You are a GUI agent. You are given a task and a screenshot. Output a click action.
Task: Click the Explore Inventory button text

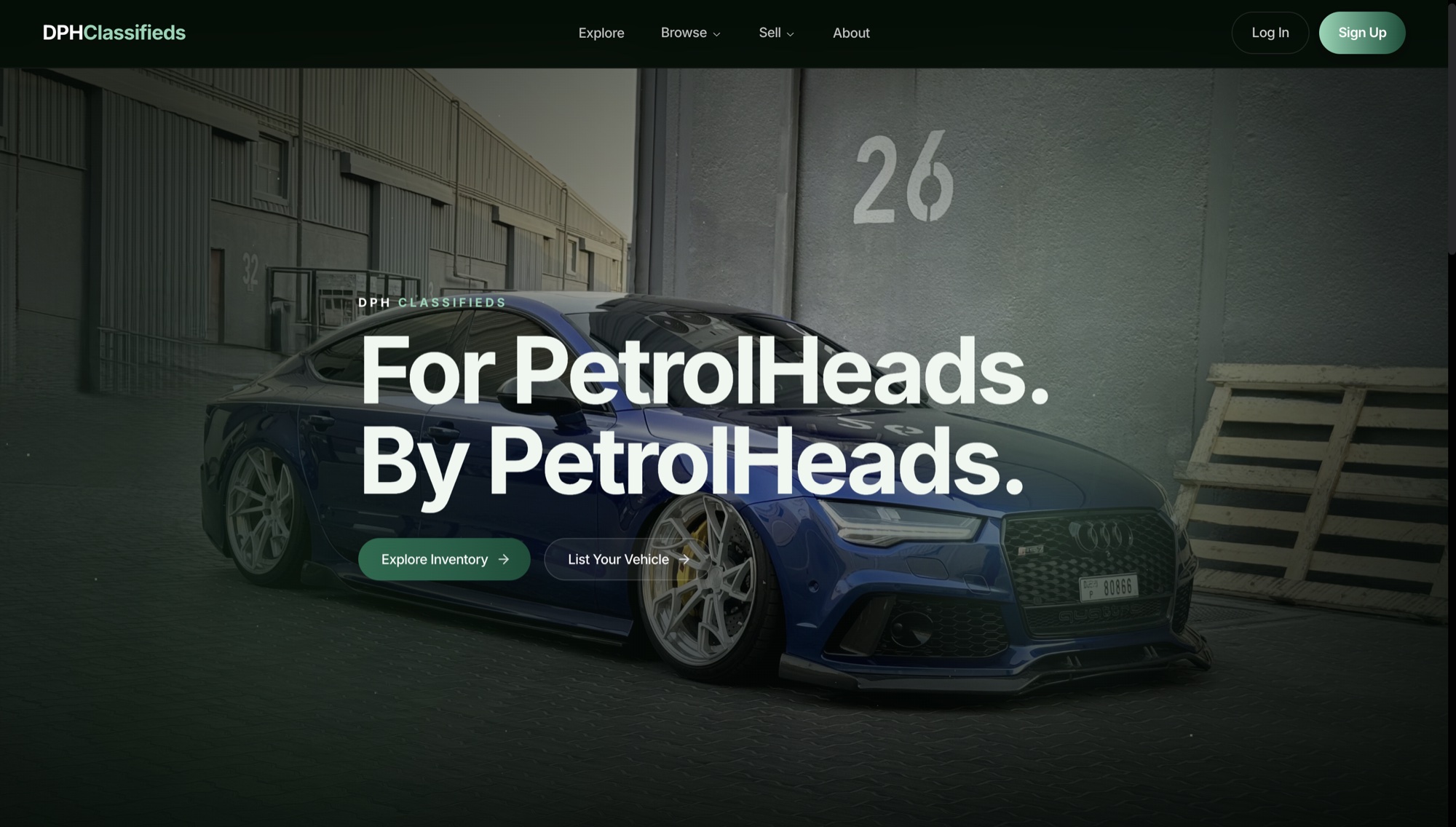435,559
